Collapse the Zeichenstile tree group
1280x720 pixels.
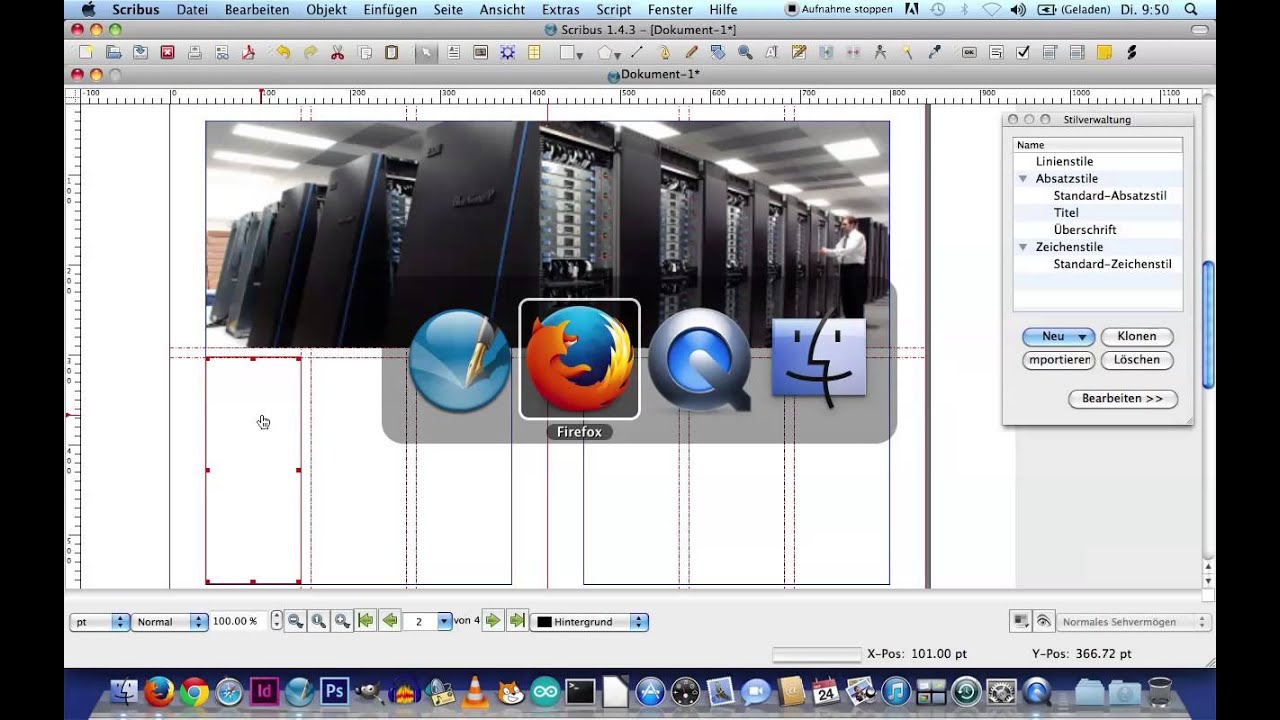(1023, 247)
